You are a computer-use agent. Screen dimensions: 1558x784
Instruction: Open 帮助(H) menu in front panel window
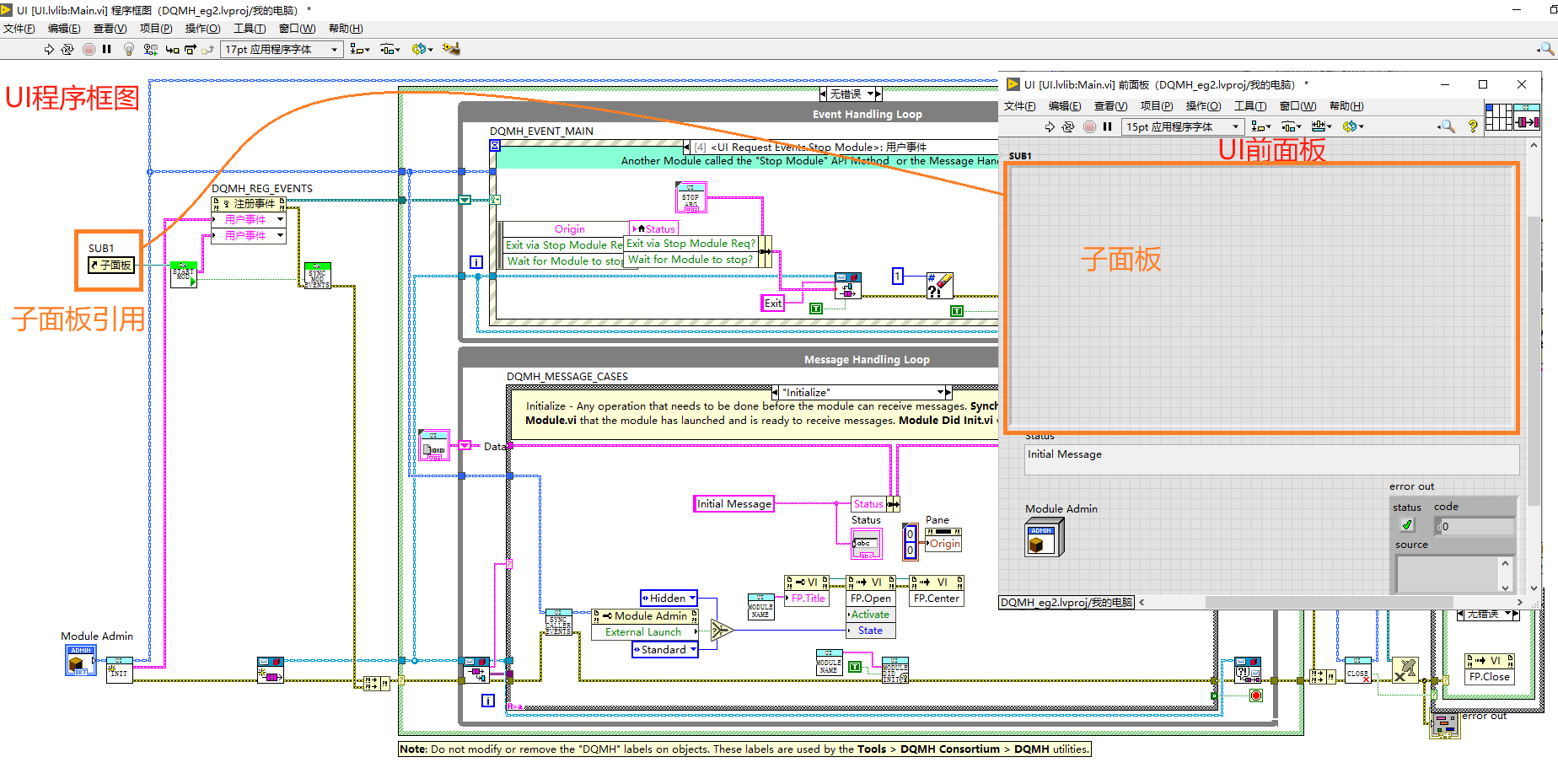point(1346,106)
